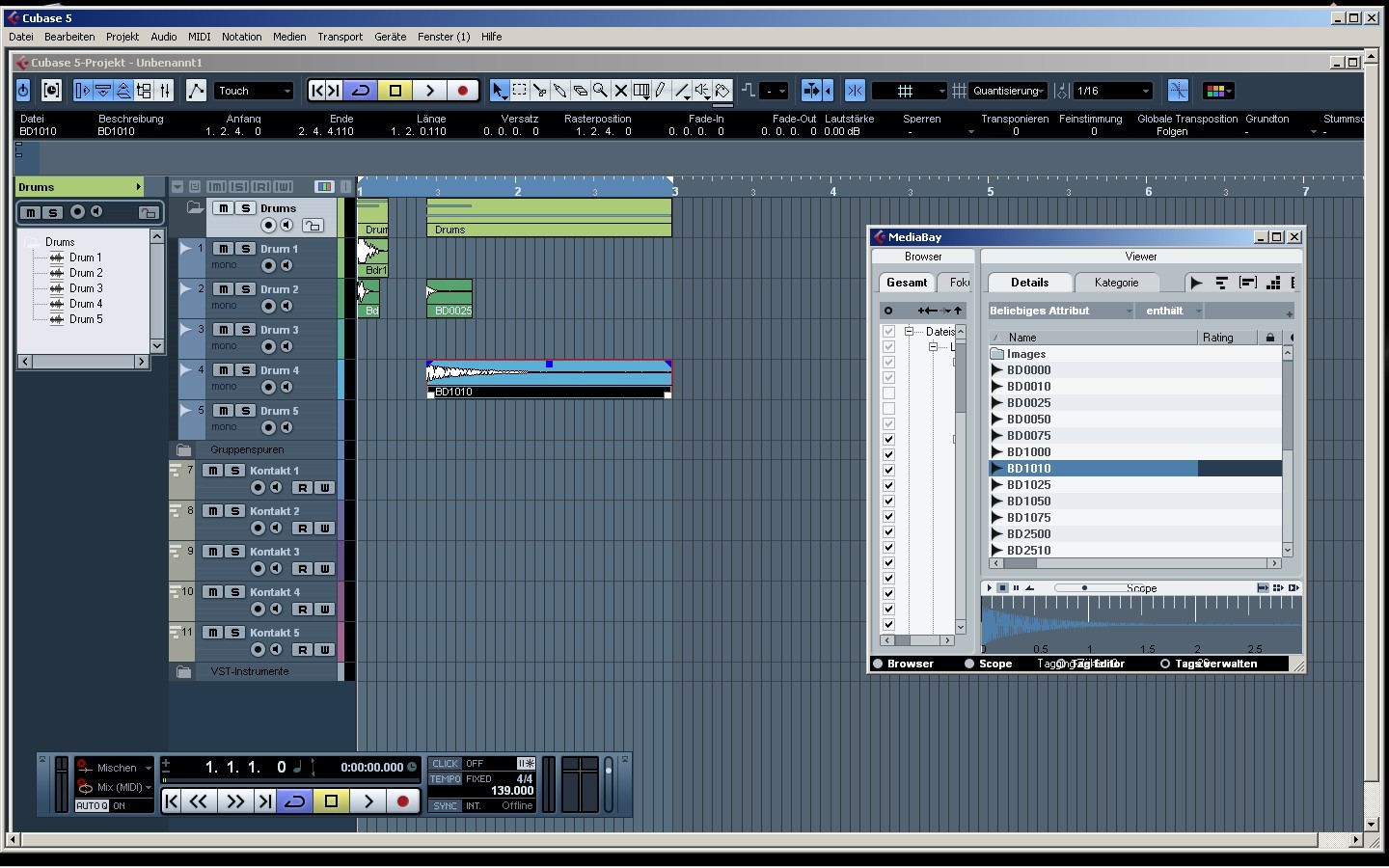This screenshot has width=1389, height=868.
Task: Toggle Cycle loop in transport panel
Action: click(x=295, y=801)
